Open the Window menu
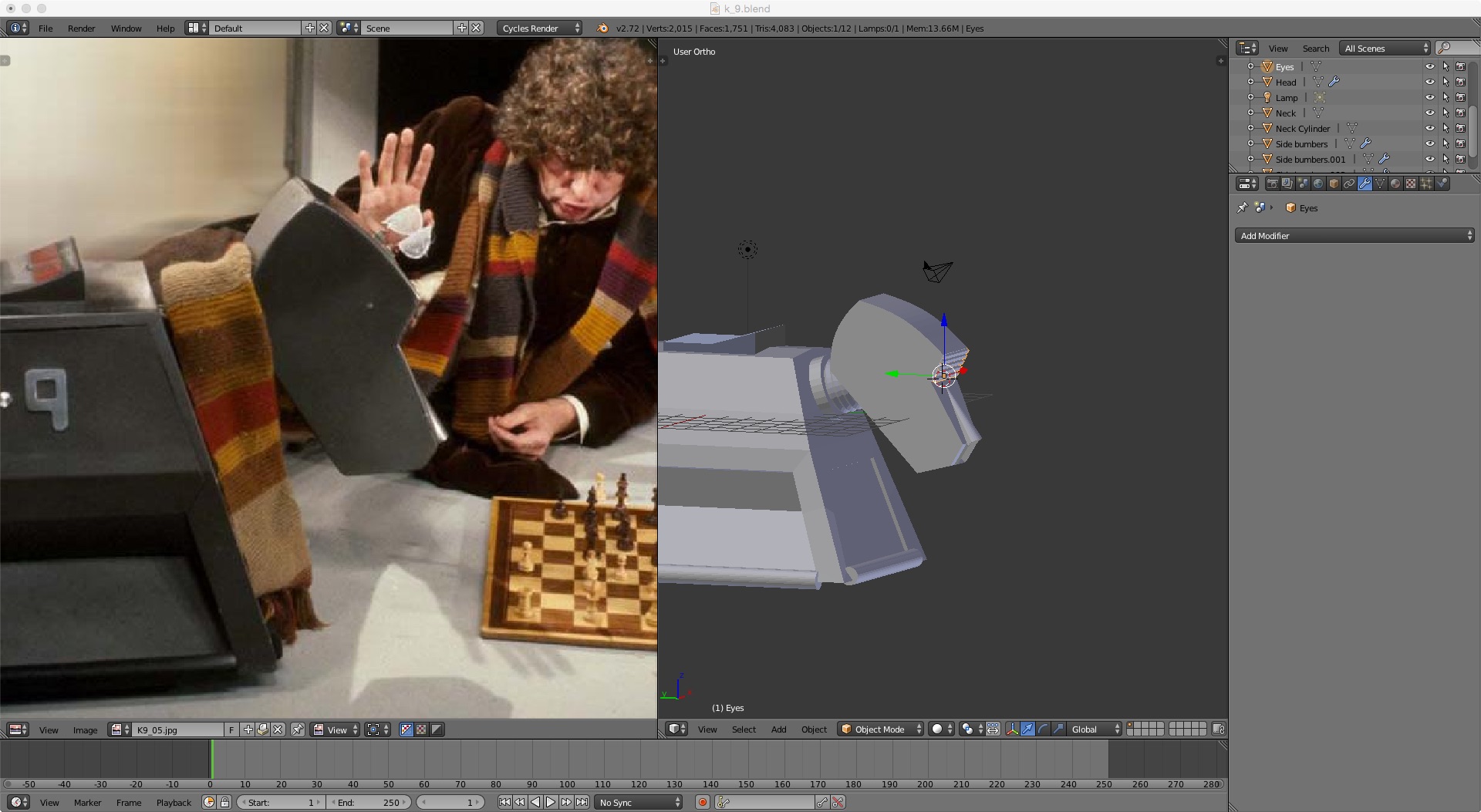Screen dimensions: 1481x812 [126, 28]
